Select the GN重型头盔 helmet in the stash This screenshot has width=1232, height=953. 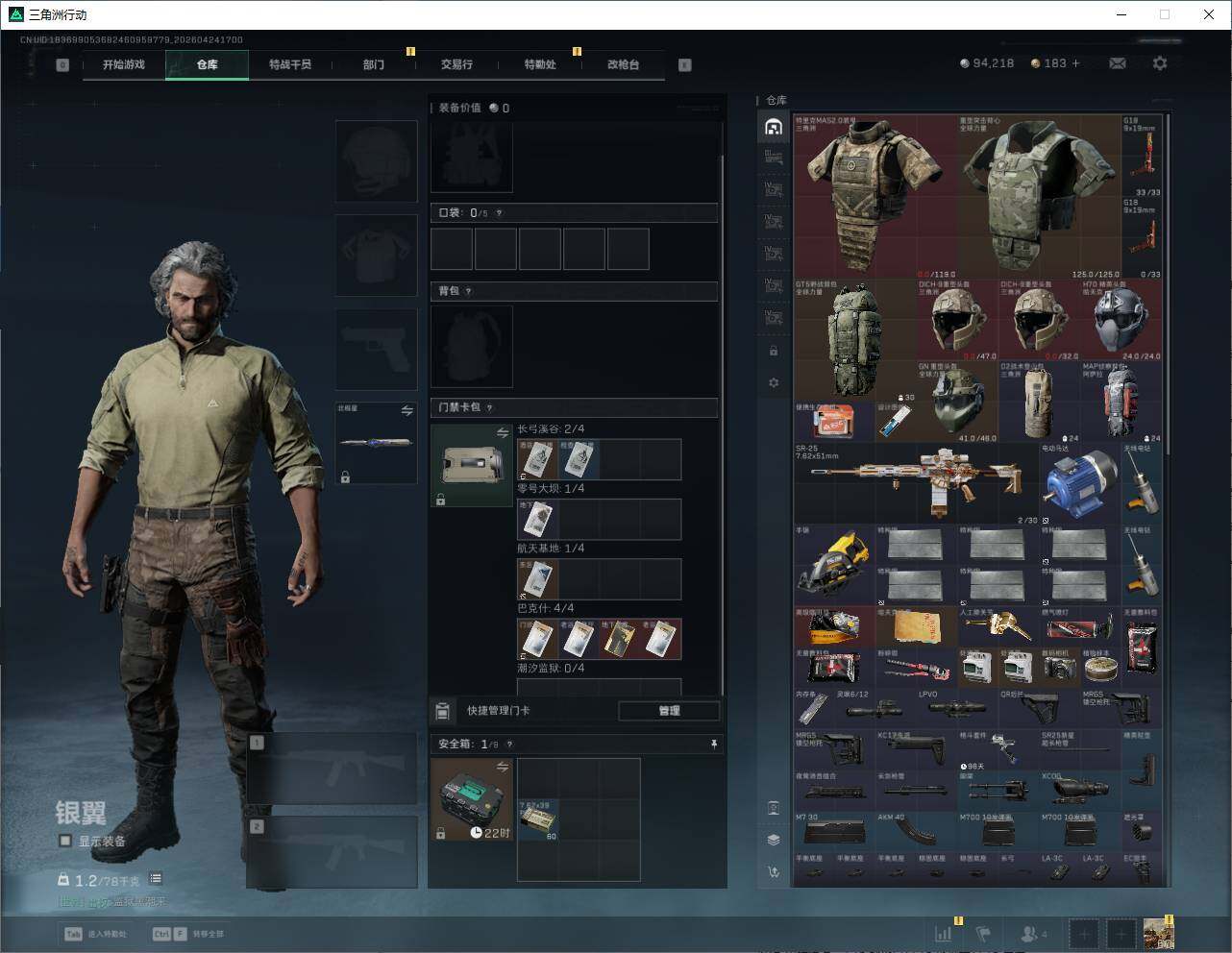(956, 402)
